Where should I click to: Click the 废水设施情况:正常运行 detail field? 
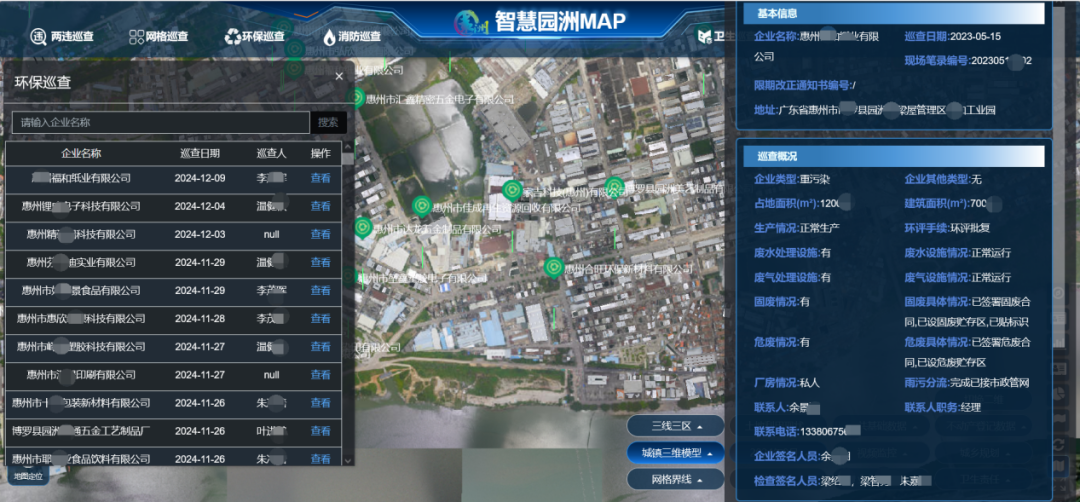click(957, 253)
